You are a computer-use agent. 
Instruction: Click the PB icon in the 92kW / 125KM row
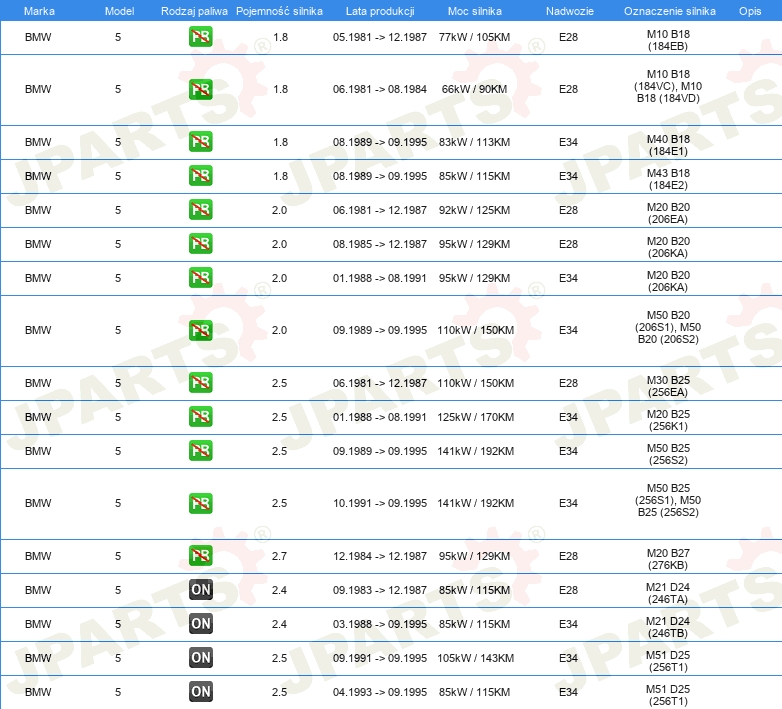200,210
